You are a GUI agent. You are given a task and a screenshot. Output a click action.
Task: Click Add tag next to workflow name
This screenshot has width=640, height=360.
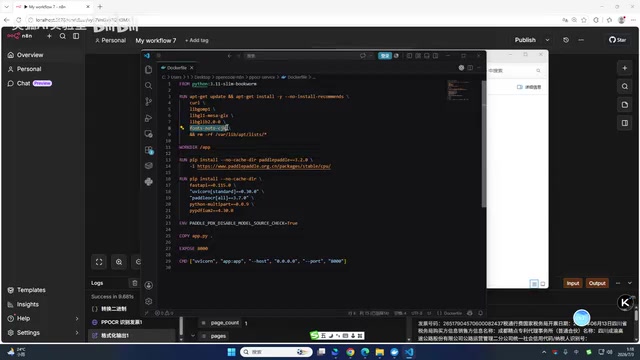click(x=197, y=40)
